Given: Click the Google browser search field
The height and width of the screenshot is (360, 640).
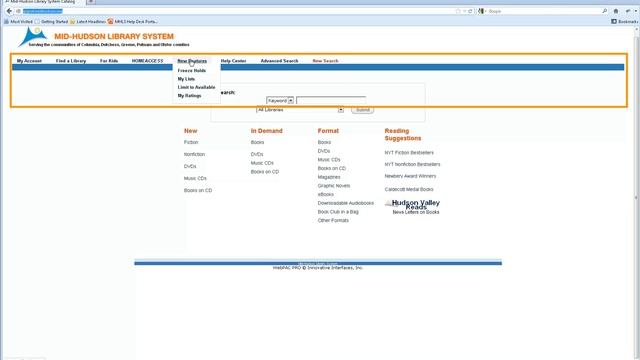Looking at the screenshot, I should pyautogui.click(x=544, y=11).
